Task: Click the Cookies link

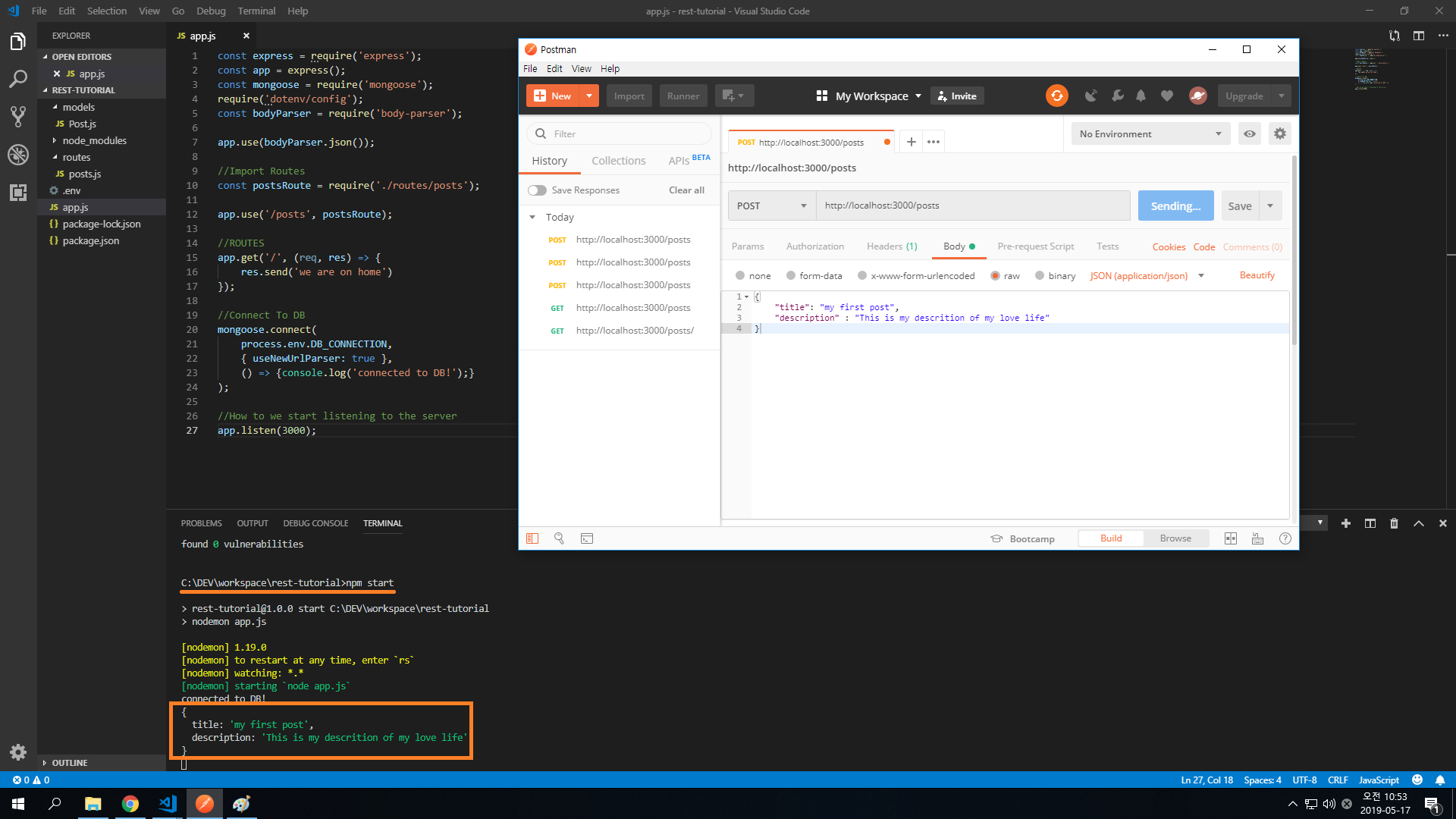Action: (1169, 246)
